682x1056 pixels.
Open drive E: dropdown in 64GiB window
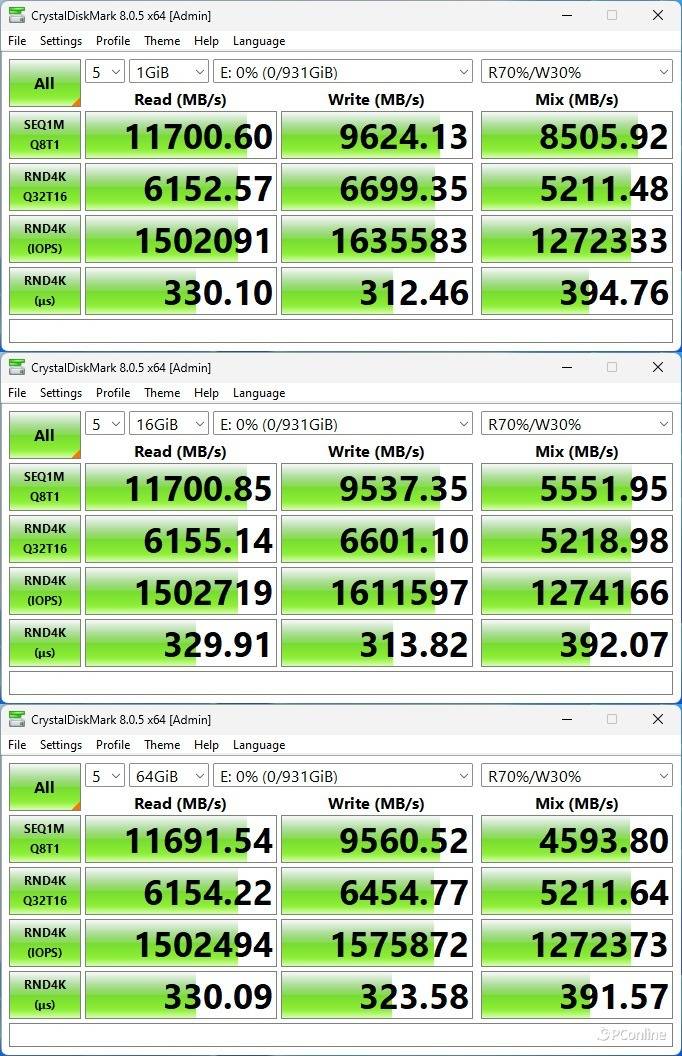click(343, 777)
